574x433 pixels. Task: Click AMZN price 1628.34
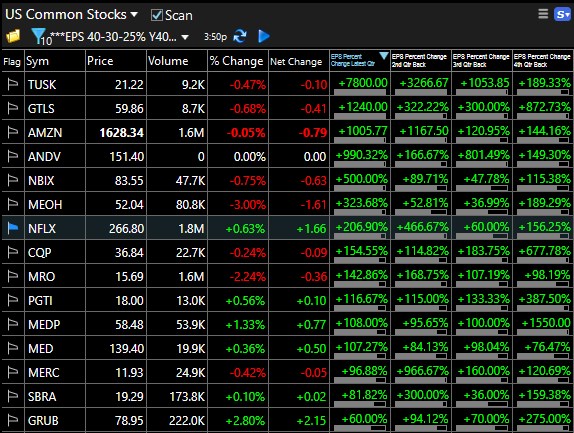[x=122, y=133]
